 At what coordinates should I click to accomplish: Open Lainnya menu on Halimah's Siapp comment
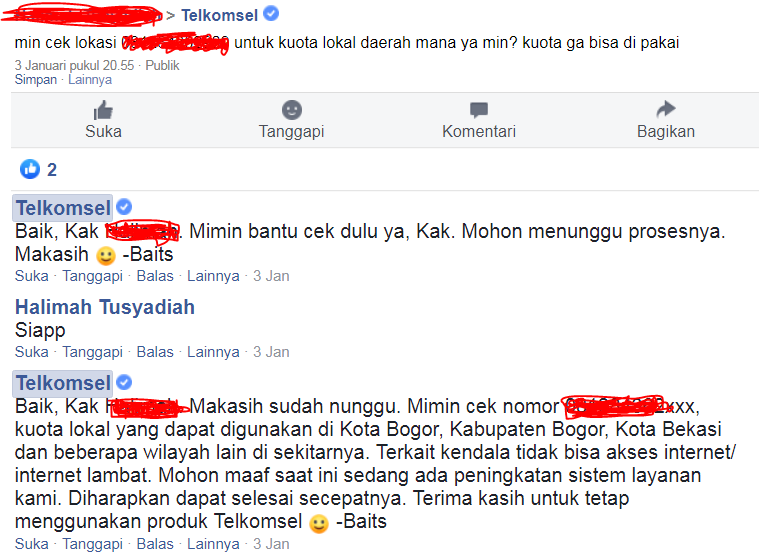(x=213, y=352)
